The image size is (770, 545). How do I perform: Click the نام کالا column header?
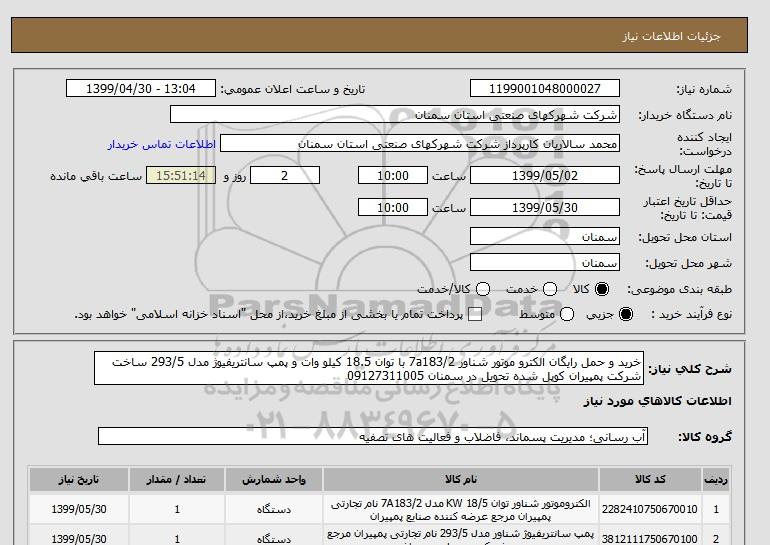461,480
